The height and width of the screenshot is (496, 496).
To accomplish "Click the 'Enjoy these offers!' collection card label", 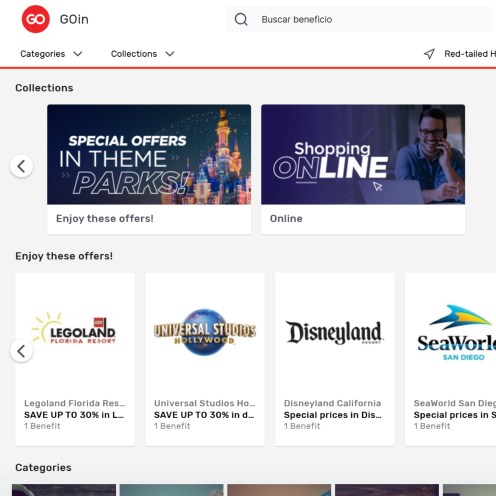I will pyautogui.click(x=105, y=218).
